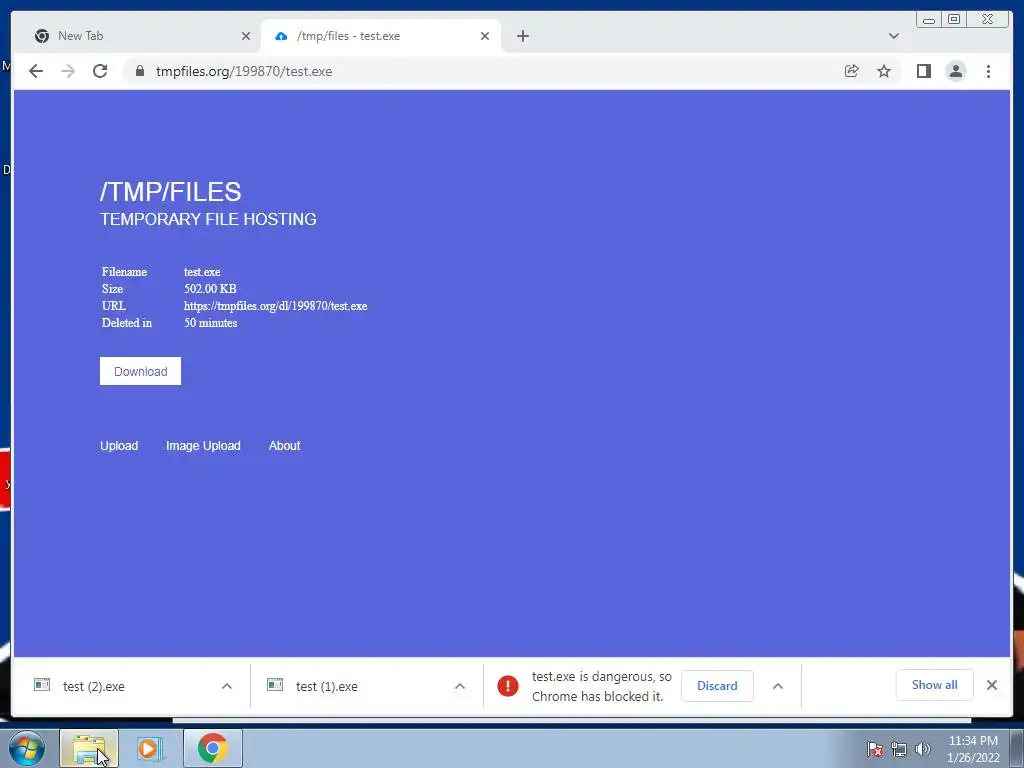The image size is (1024, 768).
Task: Expand options for blocked test.exe download
Action: (778, 686)
